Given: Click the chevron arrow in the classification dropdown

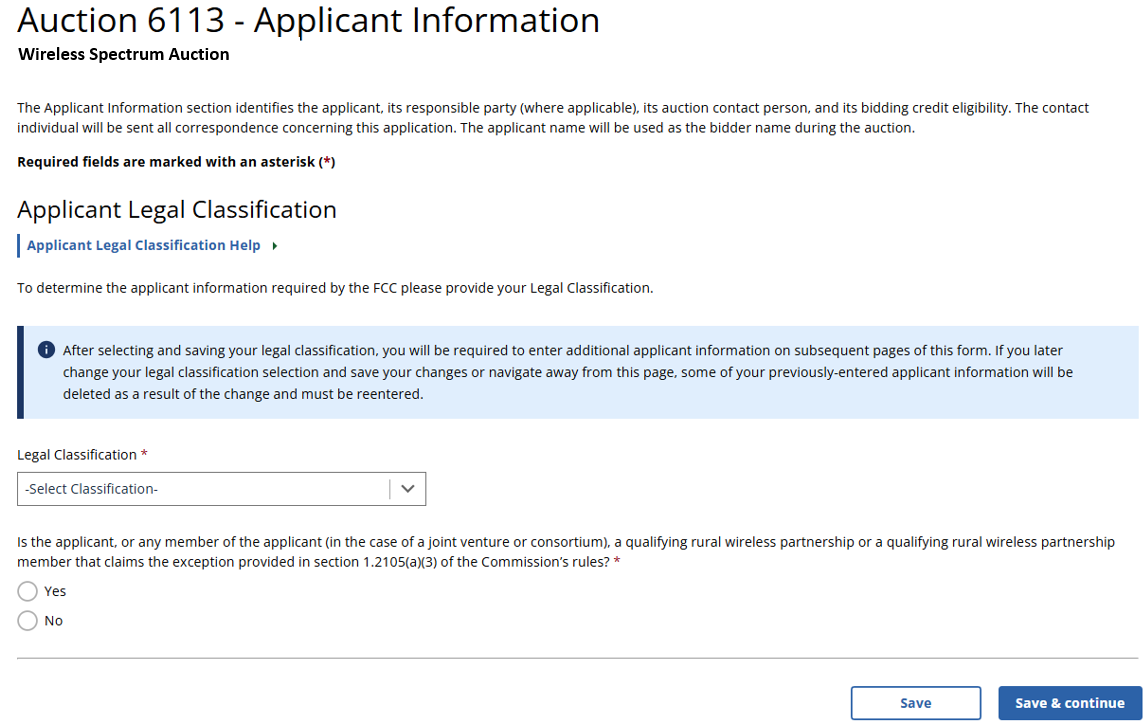Looking at the screenshot, I should click(x=407, y=489).
